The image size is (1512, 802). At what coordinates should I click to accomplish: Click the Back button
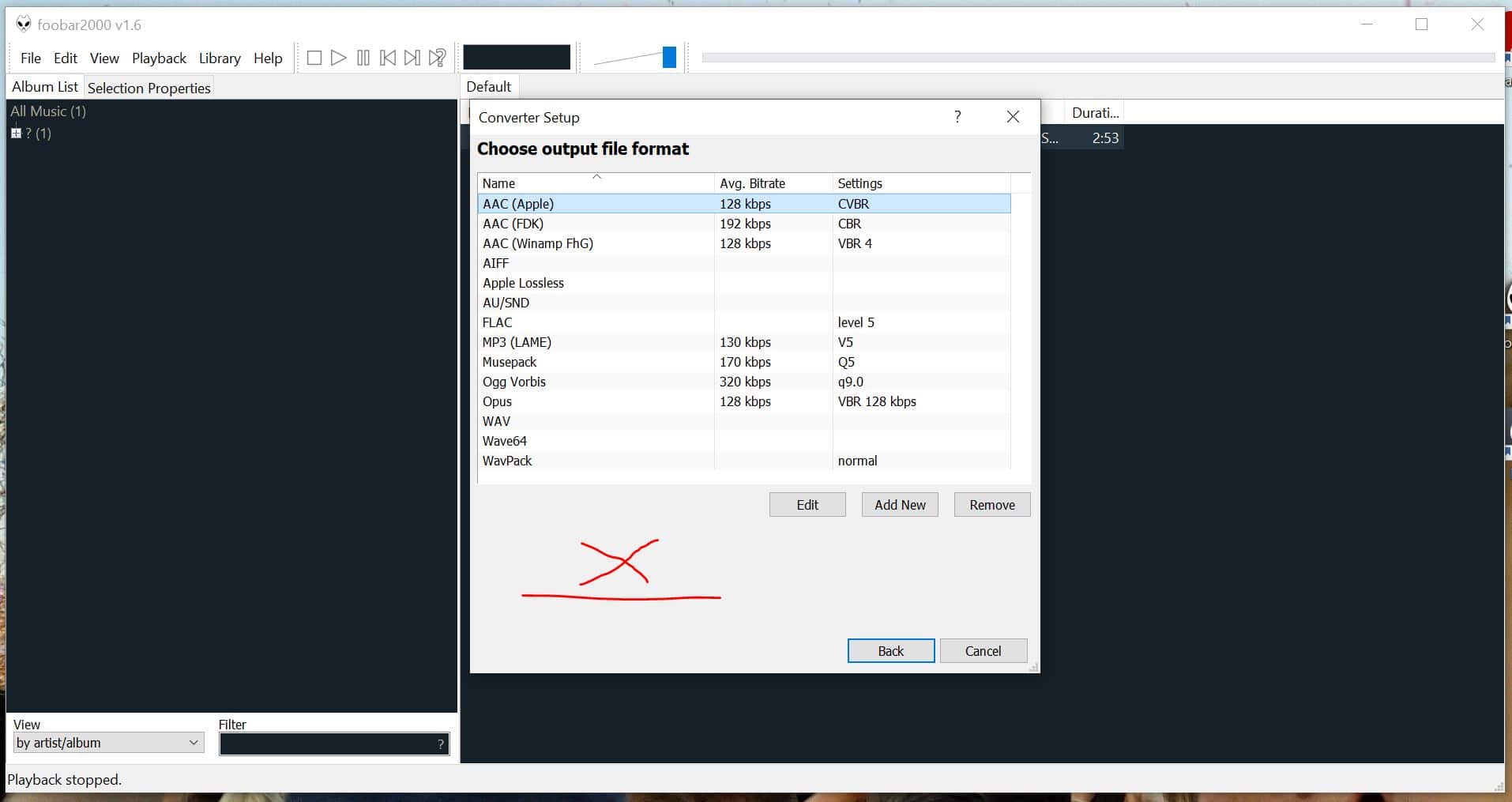click(x=891, y=651)
